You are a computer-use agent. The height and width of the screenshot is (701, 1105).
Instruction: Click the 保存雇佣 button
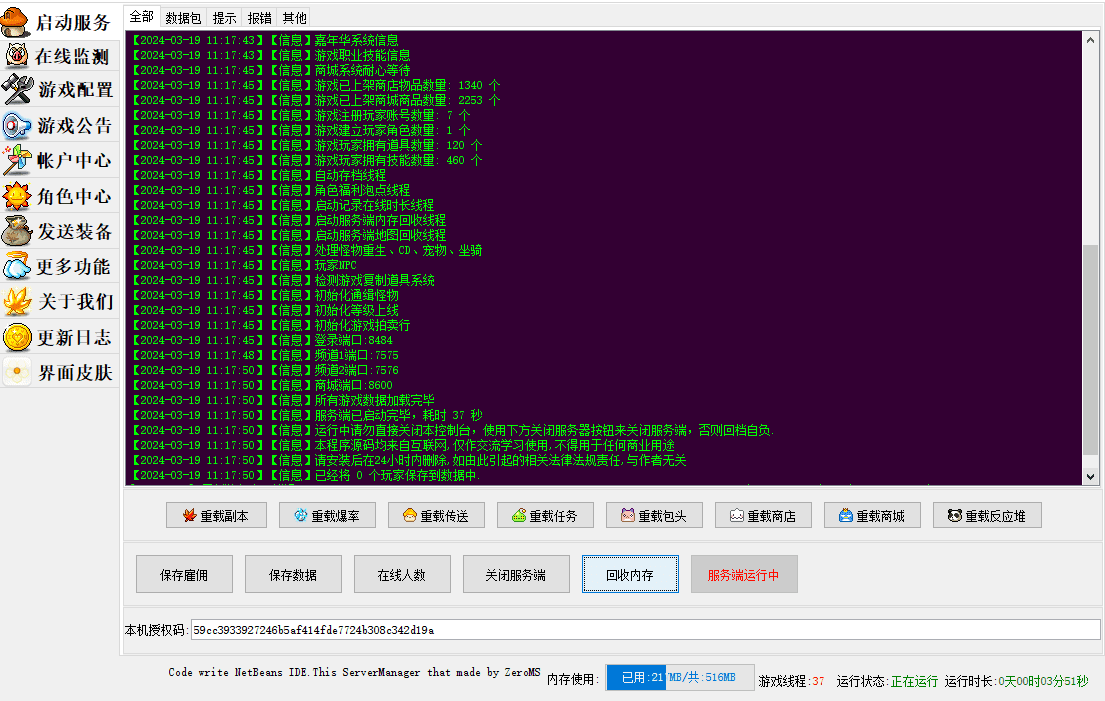coord(184,574)
